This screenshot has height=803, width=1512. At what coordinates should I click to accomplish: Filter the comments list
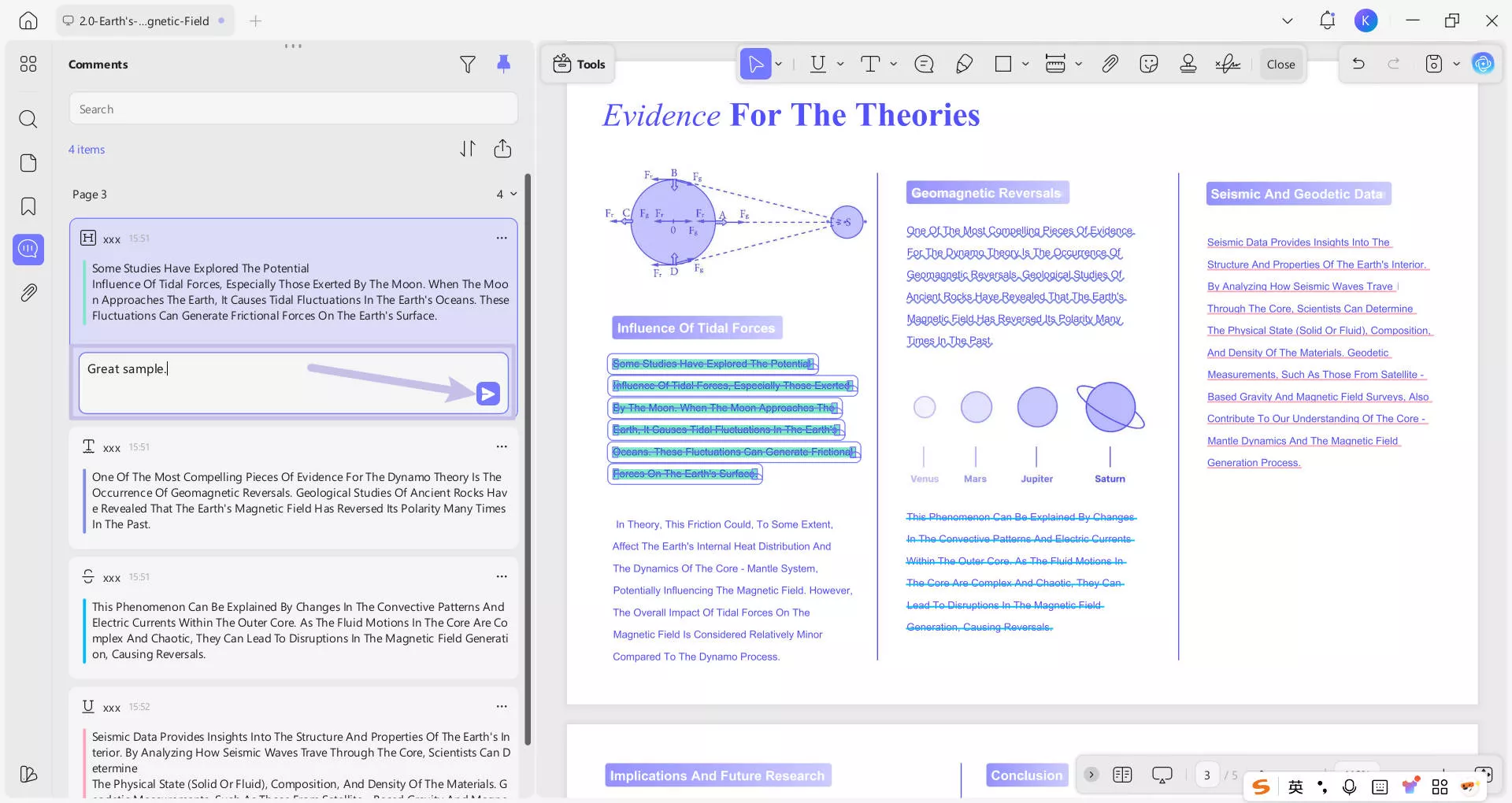pos(468,65)
